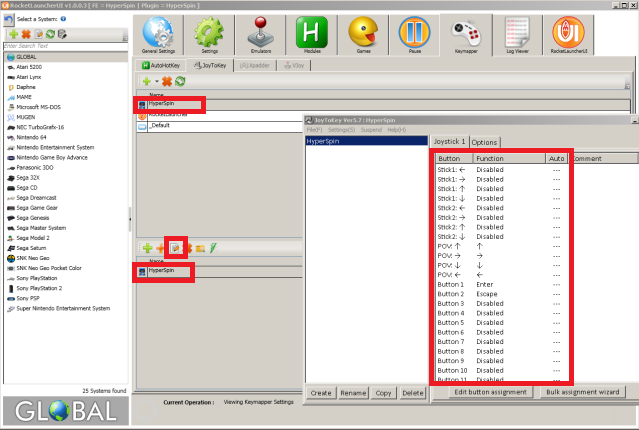Open the Joystick 1 tab in the JoyToKey window

coord(449,141)
